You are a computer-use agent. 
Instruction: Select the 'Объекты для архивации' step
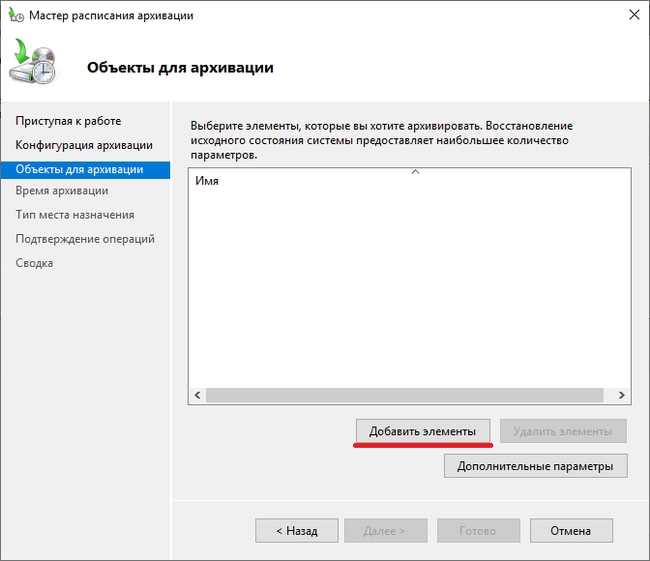(x=79, y=170)
